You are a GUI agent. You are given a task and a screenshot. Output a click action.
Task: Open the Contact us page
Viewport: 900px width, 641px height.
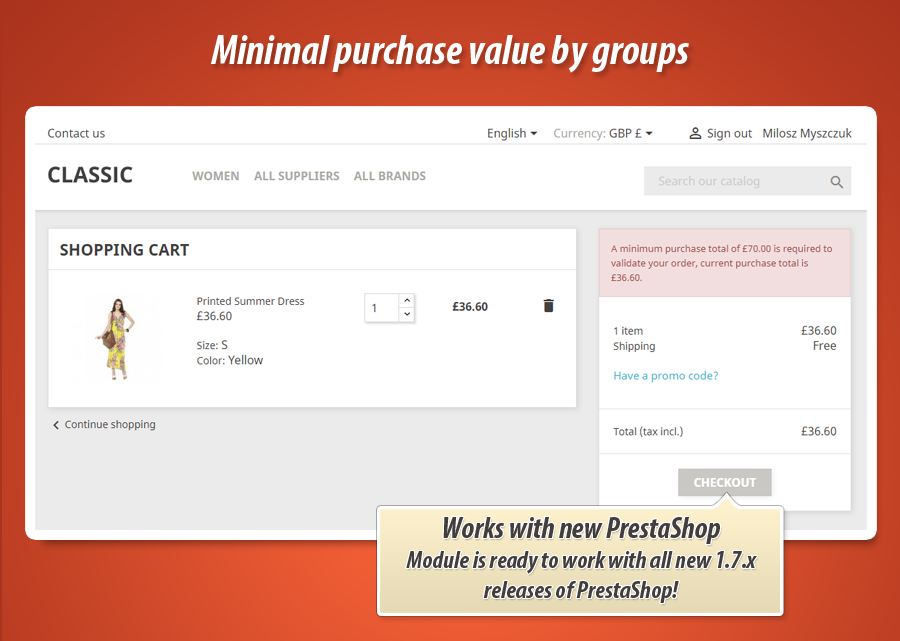pyautogui.click(x=76, y=132)
